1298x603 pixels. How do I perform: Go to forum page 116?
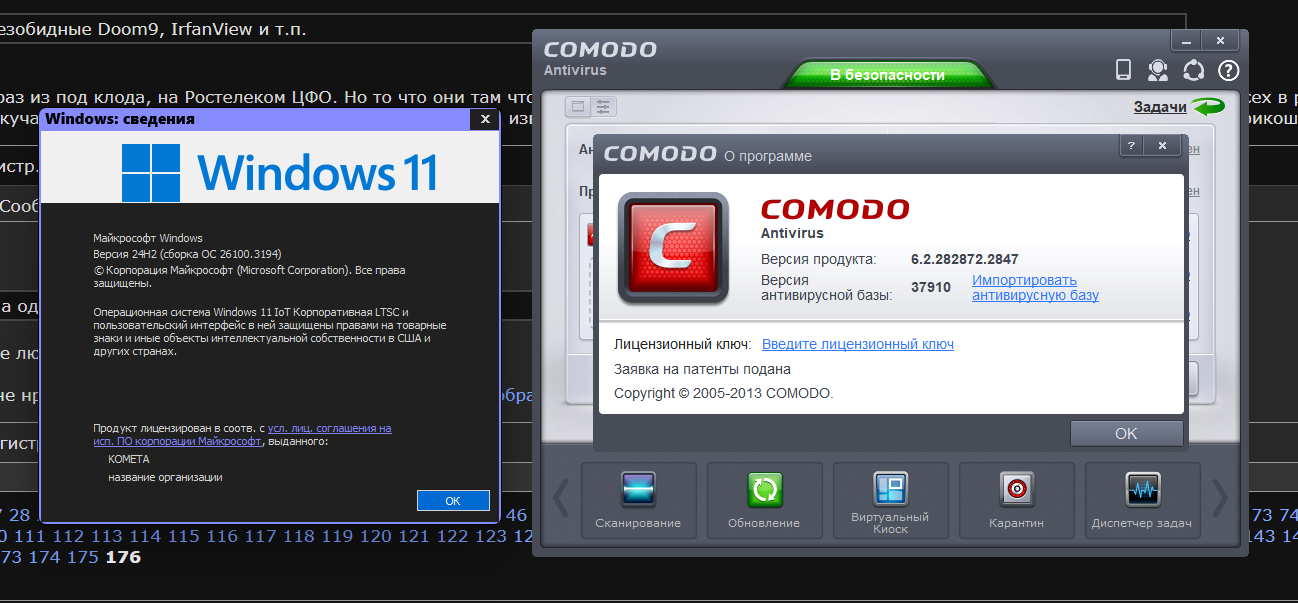tap(222, 537)
